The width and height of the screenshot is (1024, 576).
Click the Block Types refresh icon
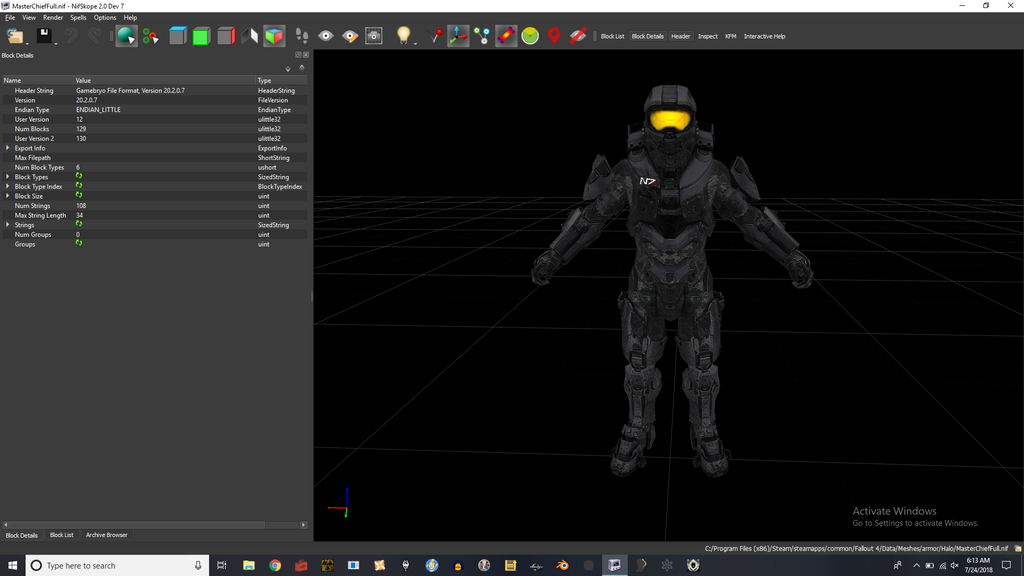[x=78, y=176]
